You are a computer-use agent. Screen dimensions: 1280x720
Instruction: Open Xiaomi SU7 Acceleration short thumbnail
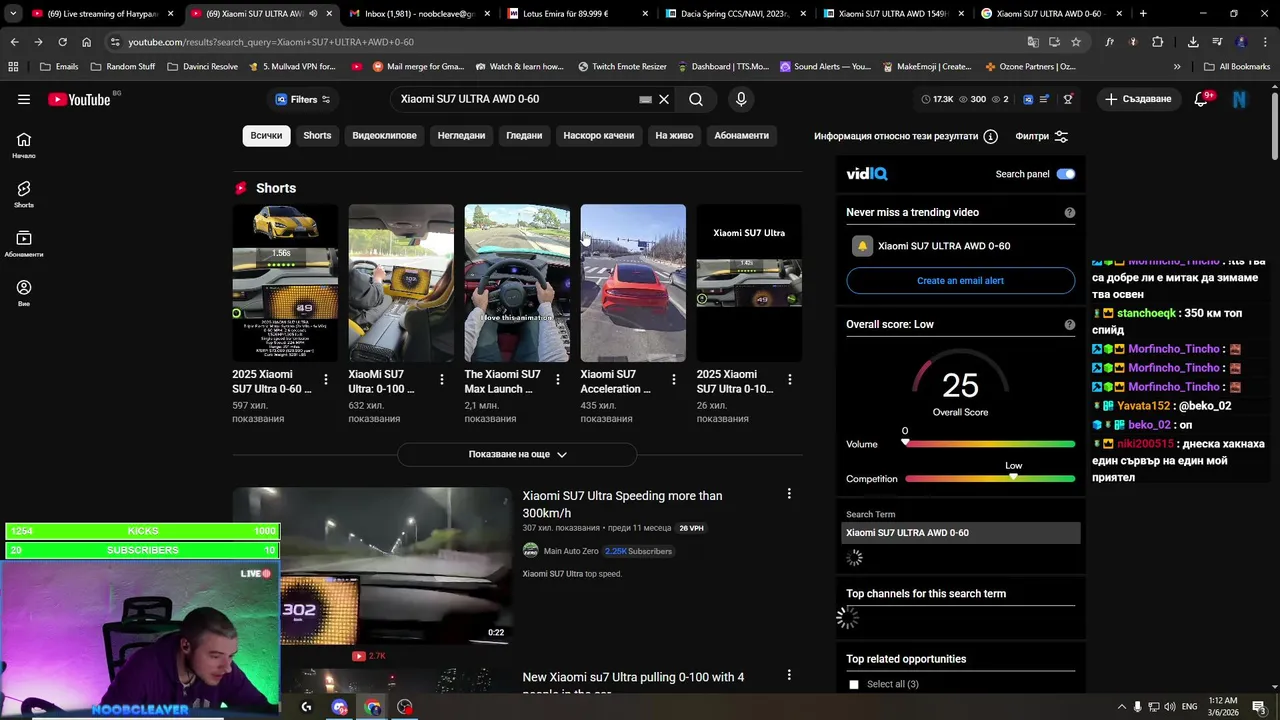click(633, 283)
